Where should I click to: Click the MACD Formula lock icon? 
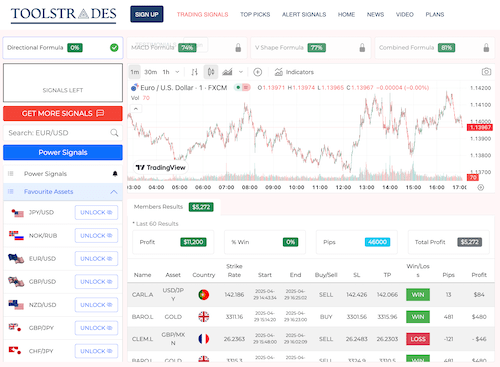click(x=238, y=48)
